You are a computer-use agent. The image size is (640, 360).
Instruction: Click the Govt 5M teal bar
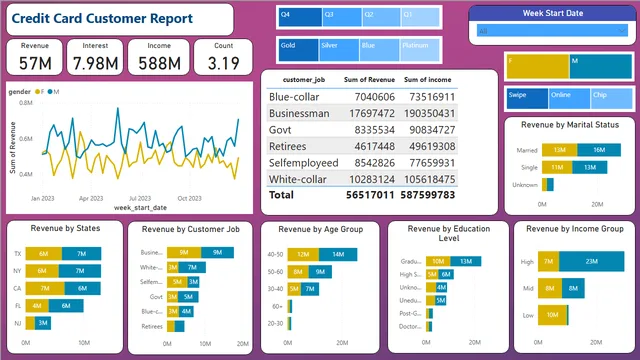[188, 297]
